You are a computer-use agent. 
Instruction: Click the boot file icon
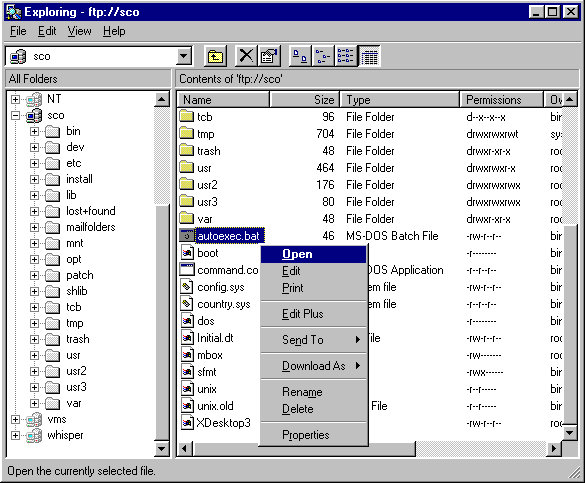[x=187, y=253]
